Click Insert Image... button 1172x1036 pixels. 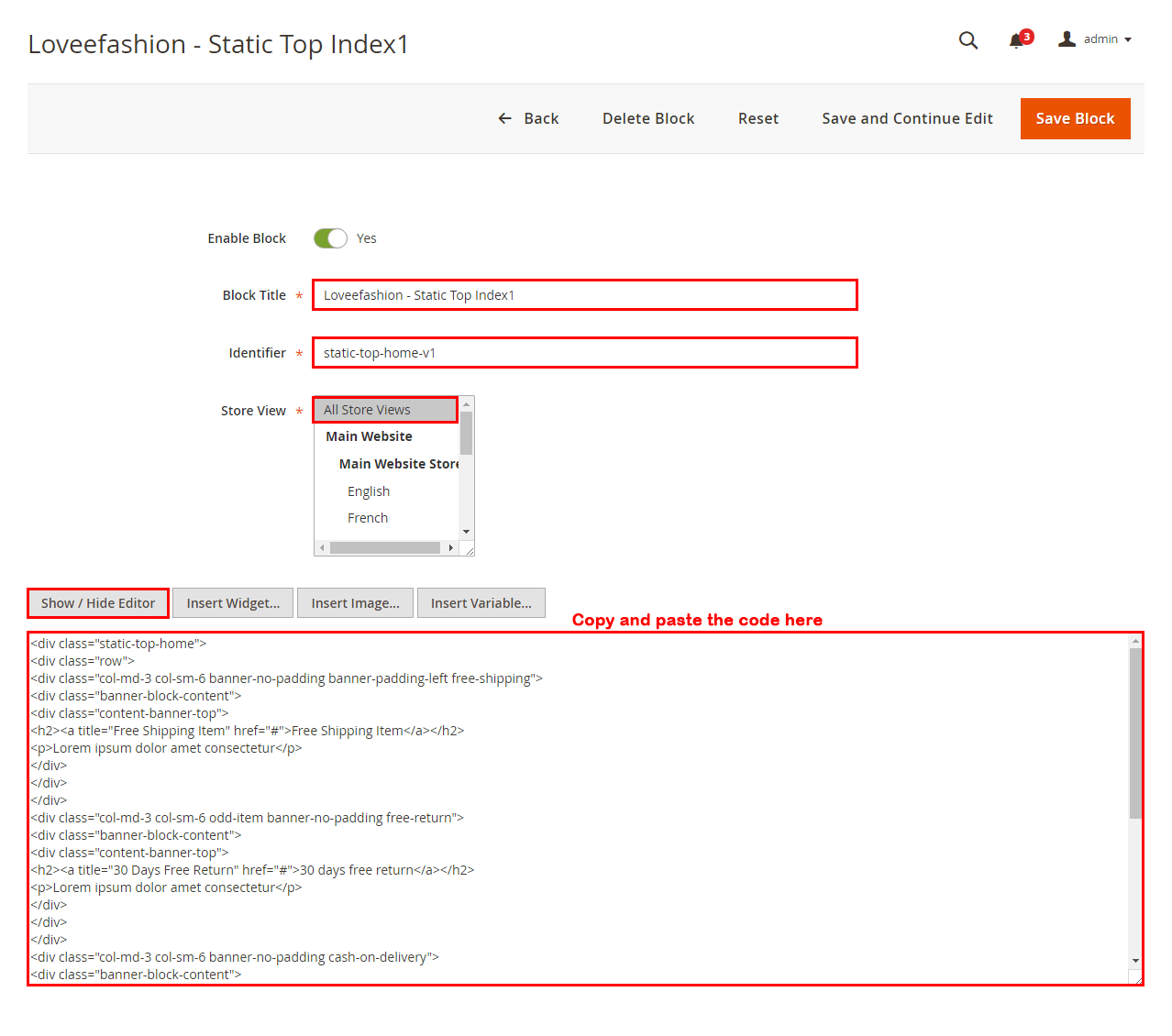355,603
